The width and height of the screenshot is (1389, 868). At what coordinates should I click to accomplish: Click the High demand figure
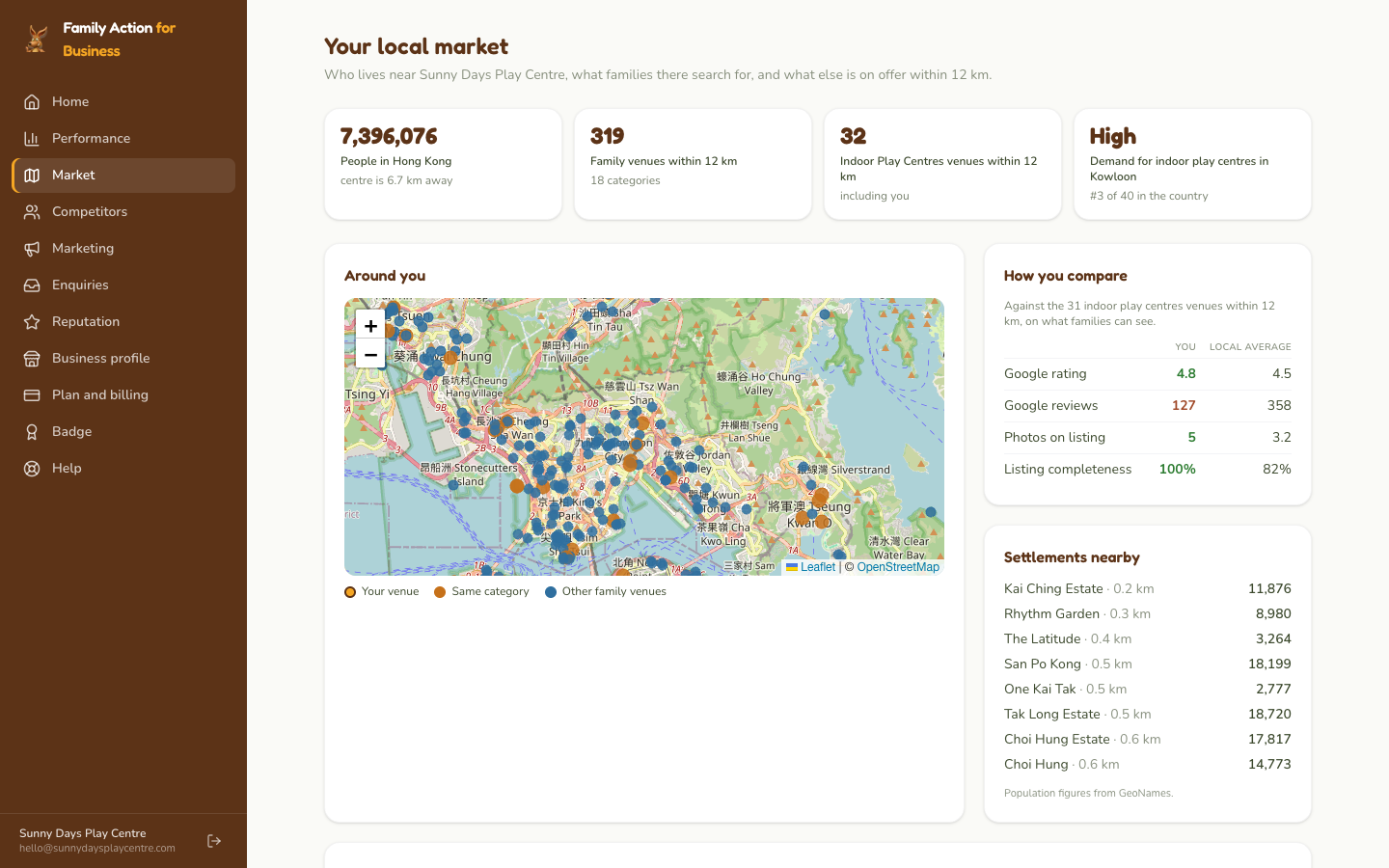tap(1113, 136)
